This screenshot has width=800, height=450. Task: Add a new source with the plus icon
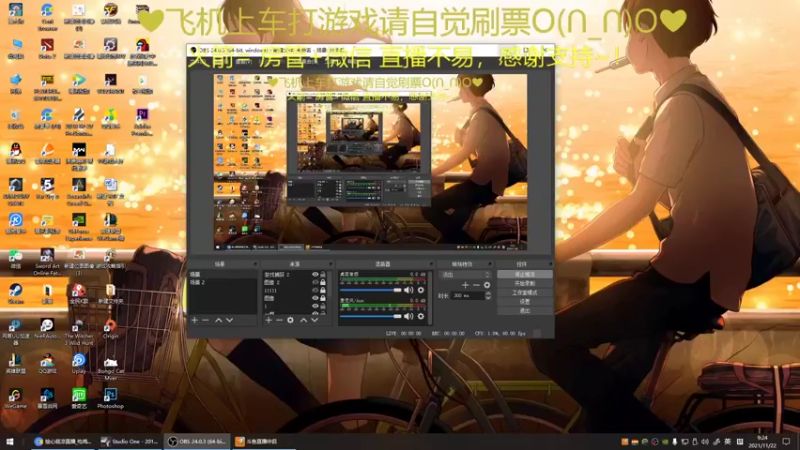269,320
